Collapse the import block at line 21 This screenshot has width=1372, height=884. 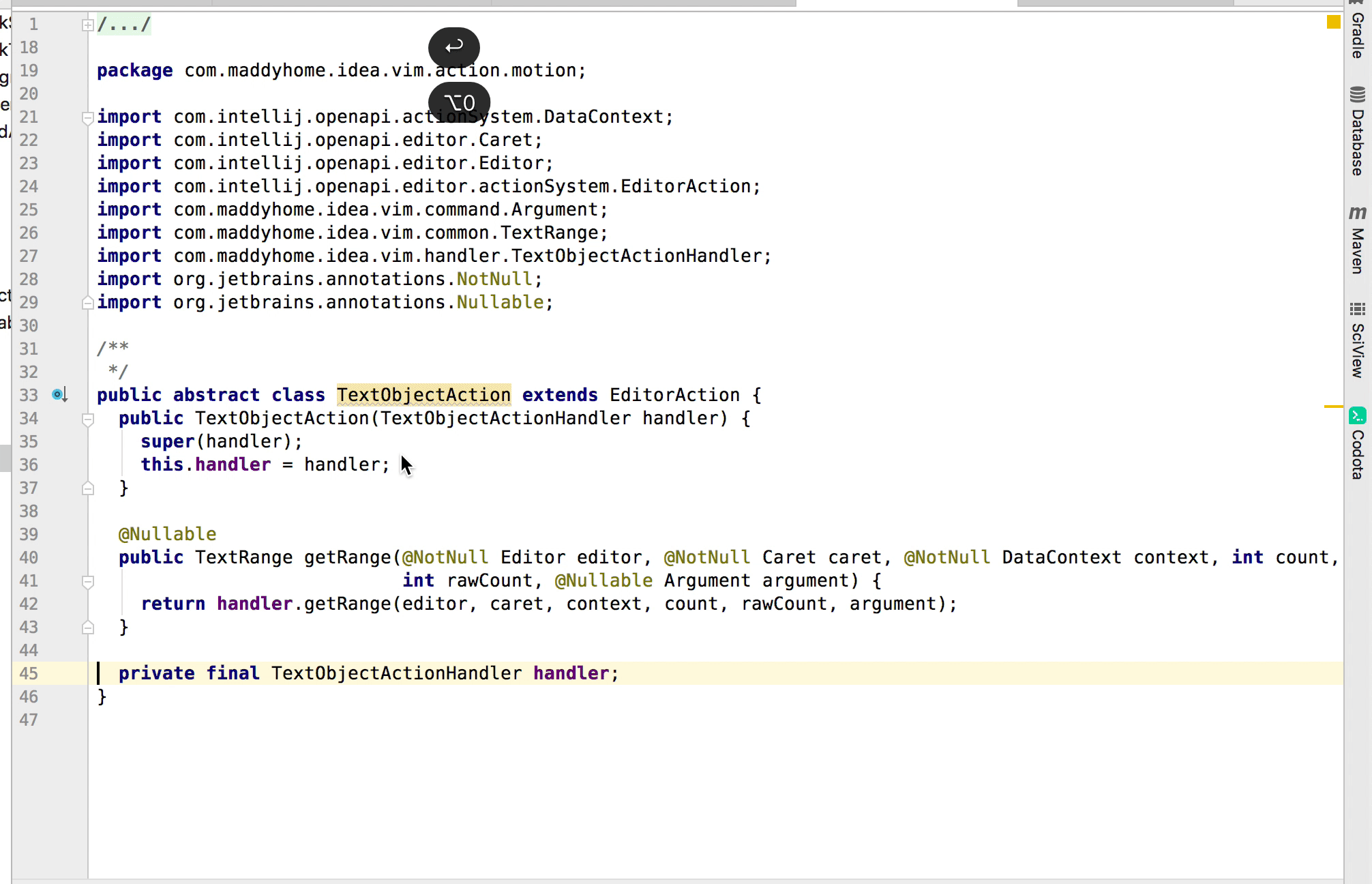point(87,117)
